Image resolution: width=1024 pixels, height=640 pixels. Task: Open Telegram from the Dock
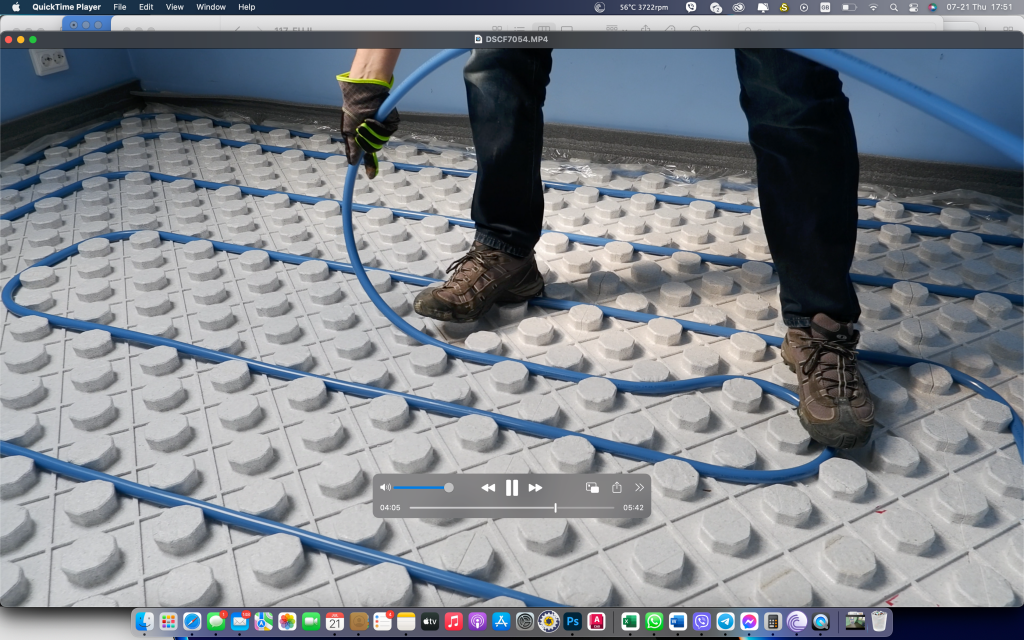[x=726, y=621]
